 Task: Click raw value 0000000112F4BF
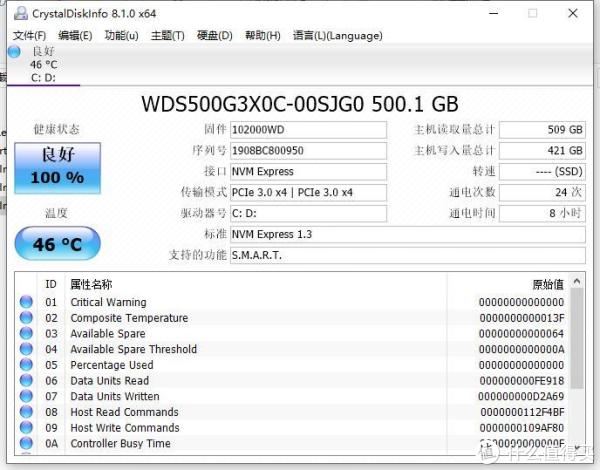click(522, 412)
